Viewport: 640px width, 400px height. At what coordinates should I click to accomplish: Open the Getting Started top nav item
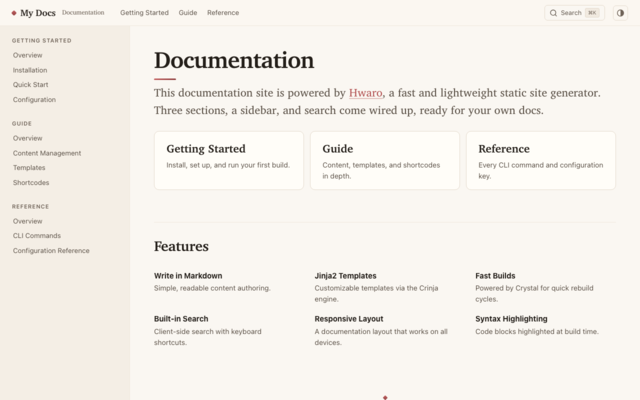144,13
